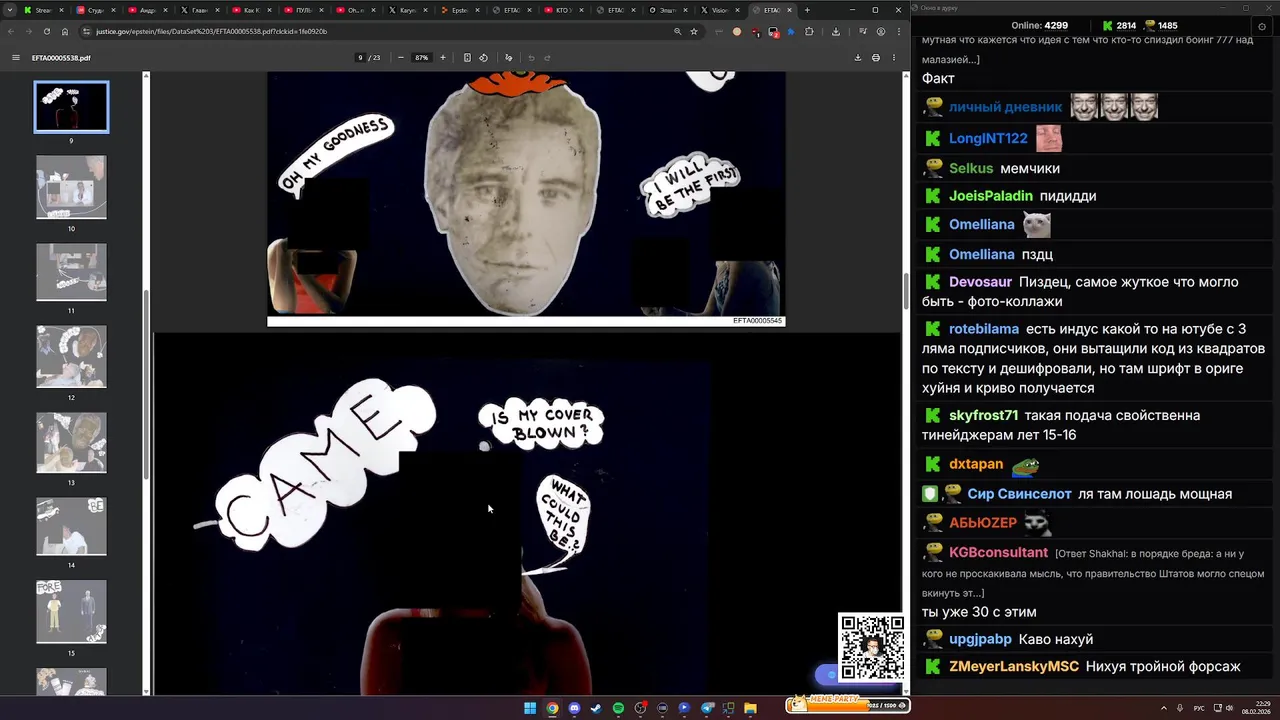Viewport: 1280px width, 720px height.
Task: Switch to the Главн X tab
Action: pyautogui.click(x=198, y=10)
